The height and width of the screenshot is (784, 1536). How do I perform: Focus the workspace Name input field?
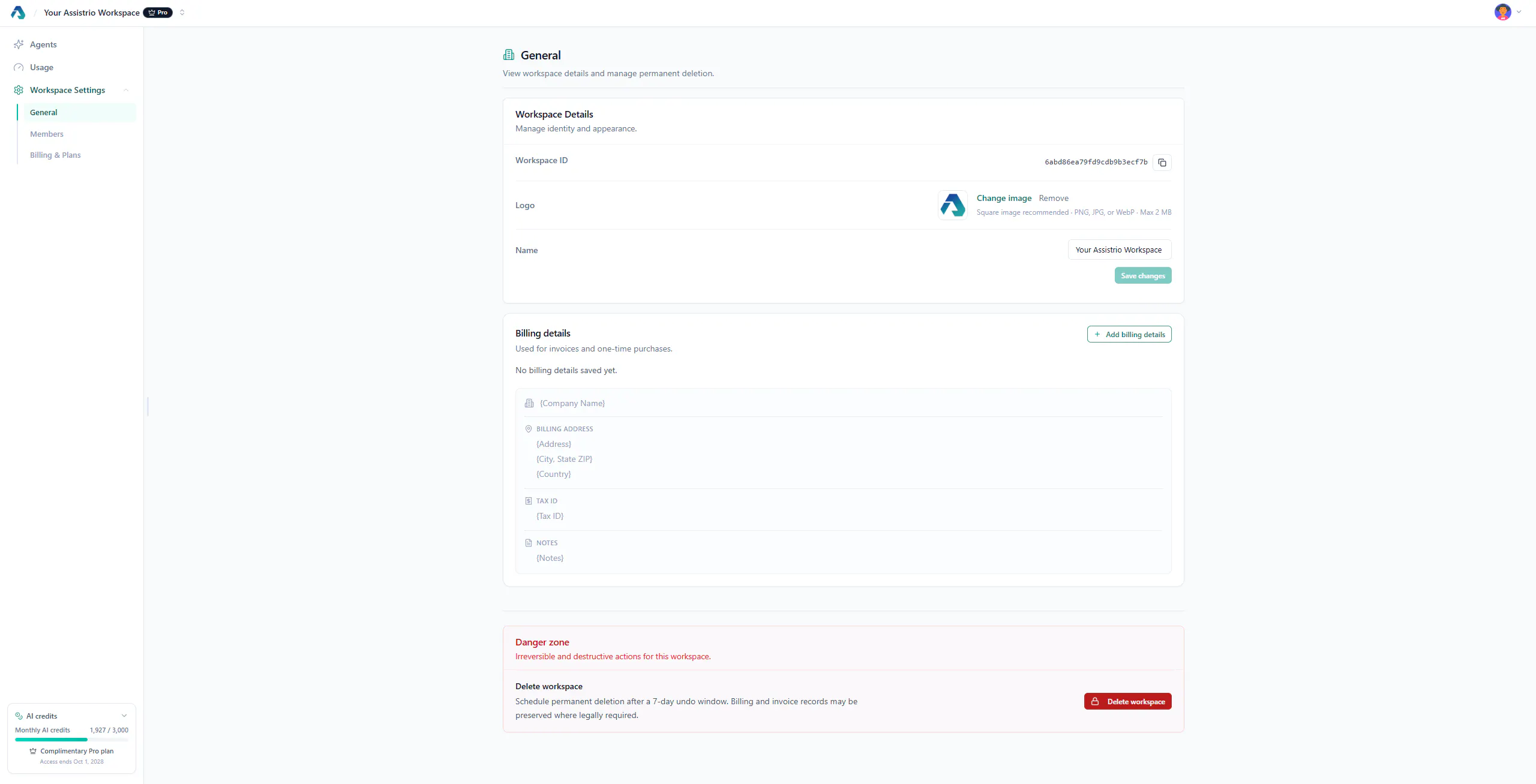pyautogui.click(x=1119, y=250)
